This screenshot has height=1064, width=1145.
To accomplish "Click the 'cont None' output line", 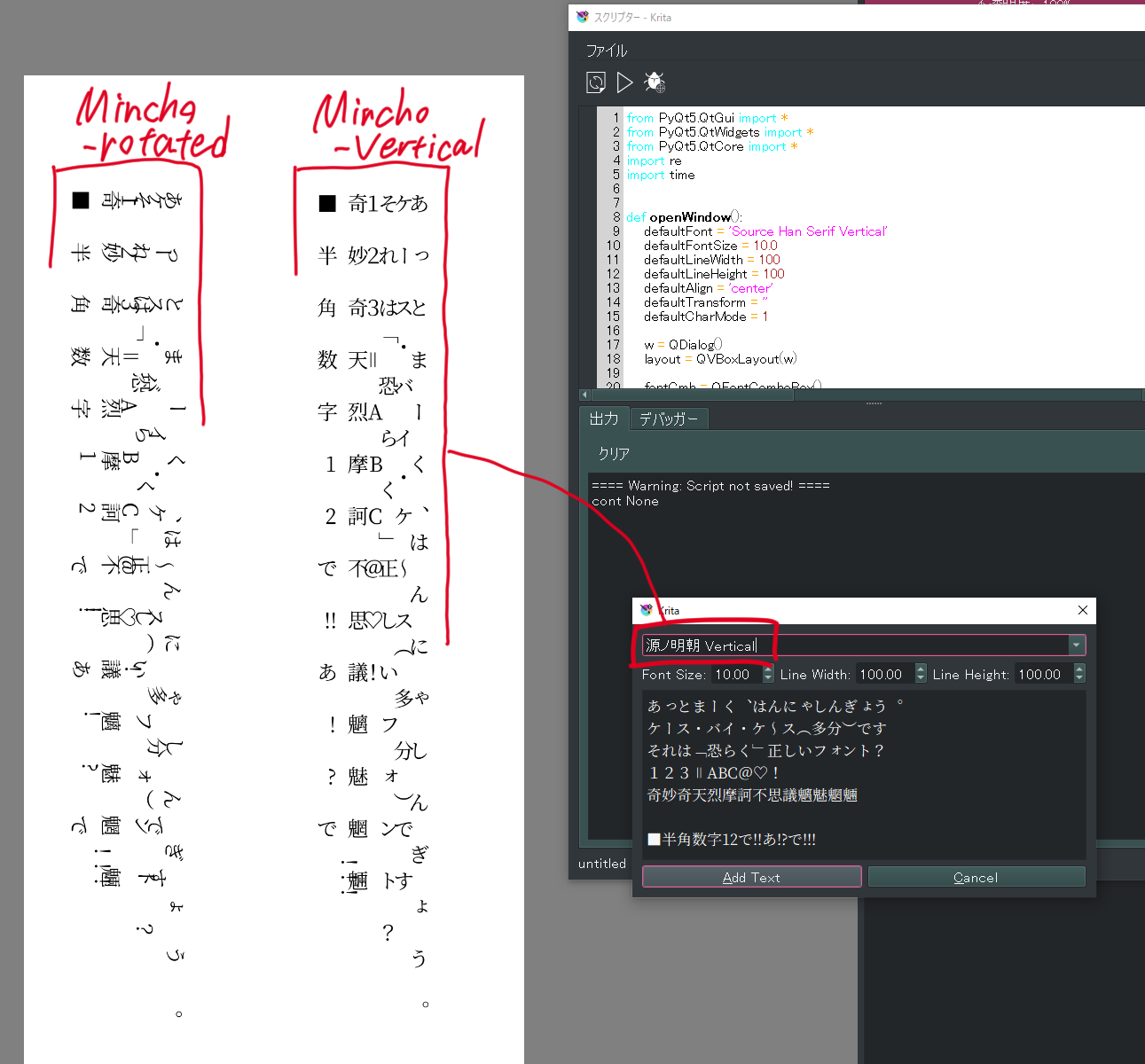I will tap(625, 501).
